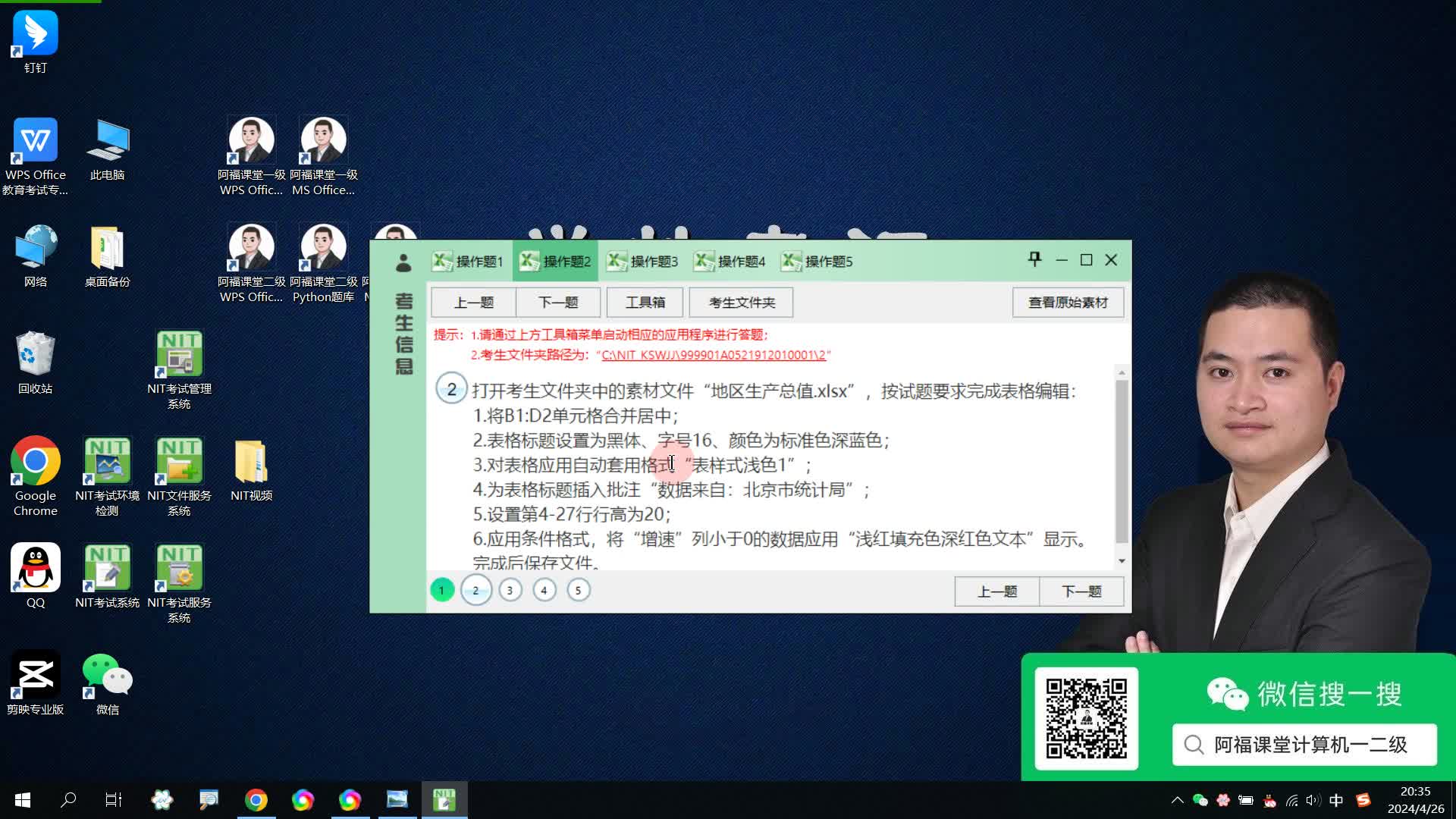Click the candidate info person icon
Viewport: 1456px width, 819px height.
point(403,262)
